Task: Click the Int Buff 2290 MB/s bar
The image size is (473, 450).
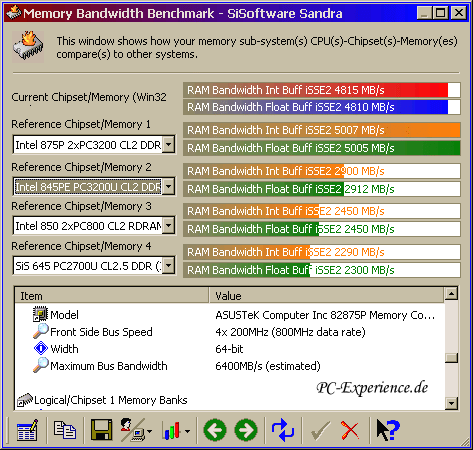Action: coord(322,252)
